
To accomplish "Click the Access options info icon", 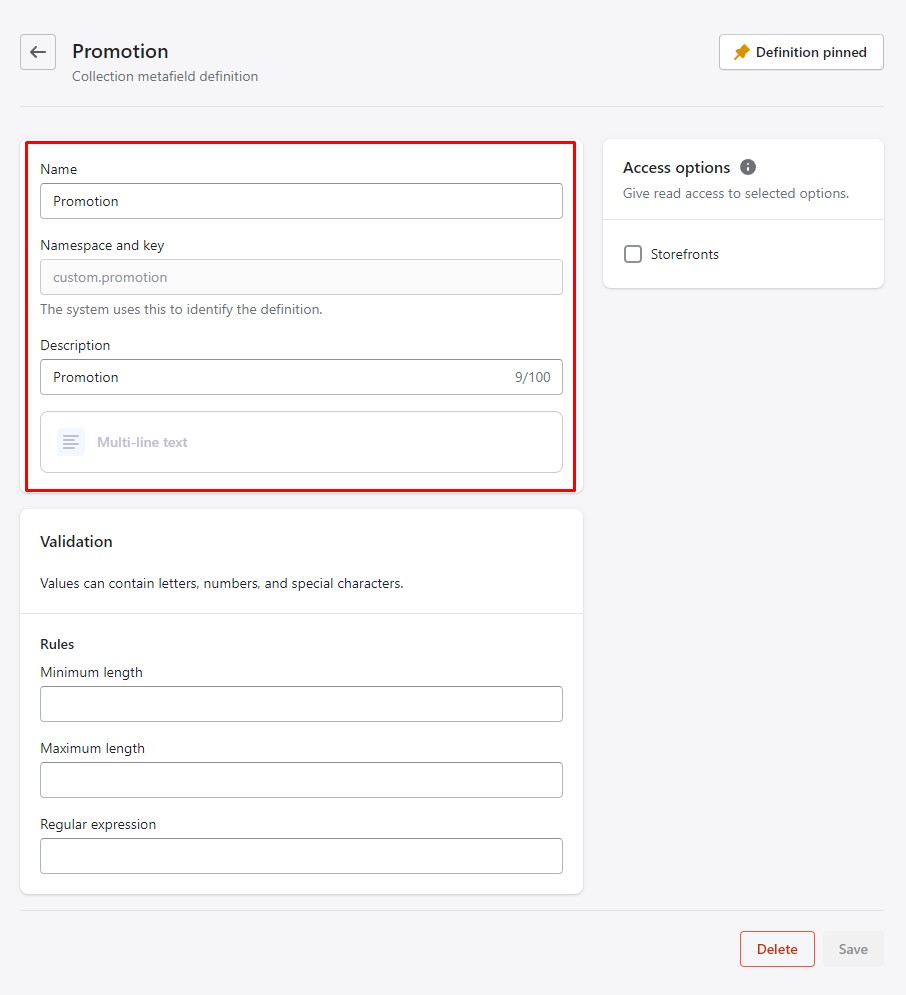I will [x=748, y=167].
